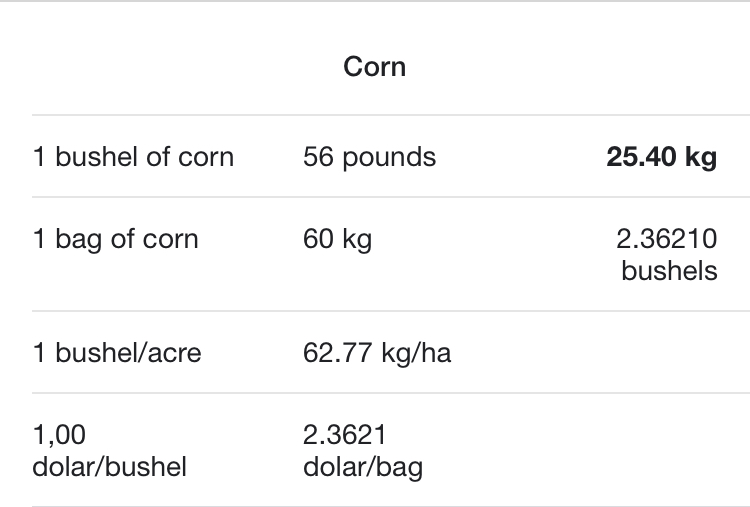The image size is (750, 507).
Task: Click the '56 pounds' value
Action: [x=369, y=157]
